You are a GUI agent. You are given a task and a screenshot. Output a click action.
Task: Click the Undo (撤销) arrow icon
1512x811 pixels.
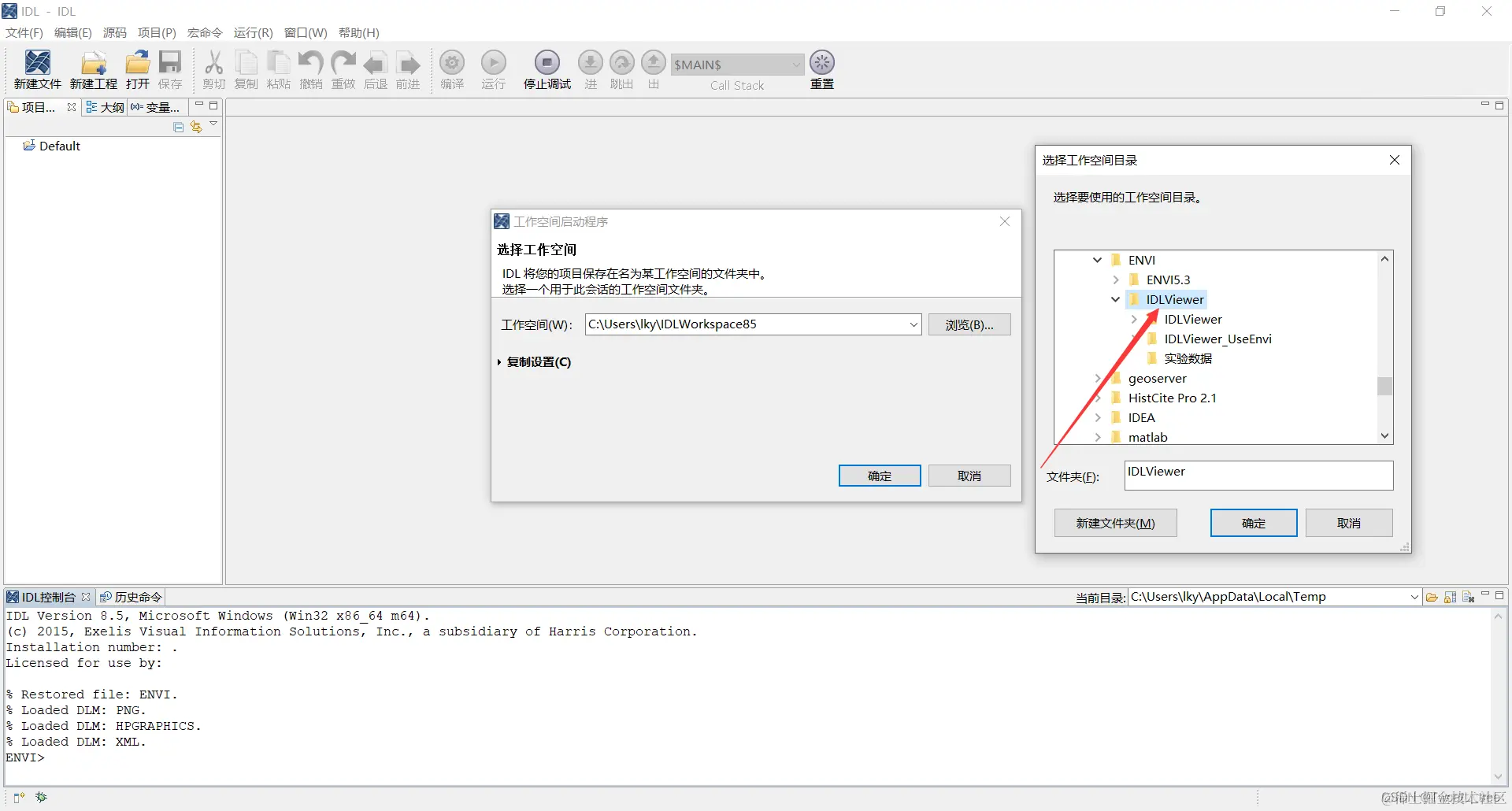[311, 63]
